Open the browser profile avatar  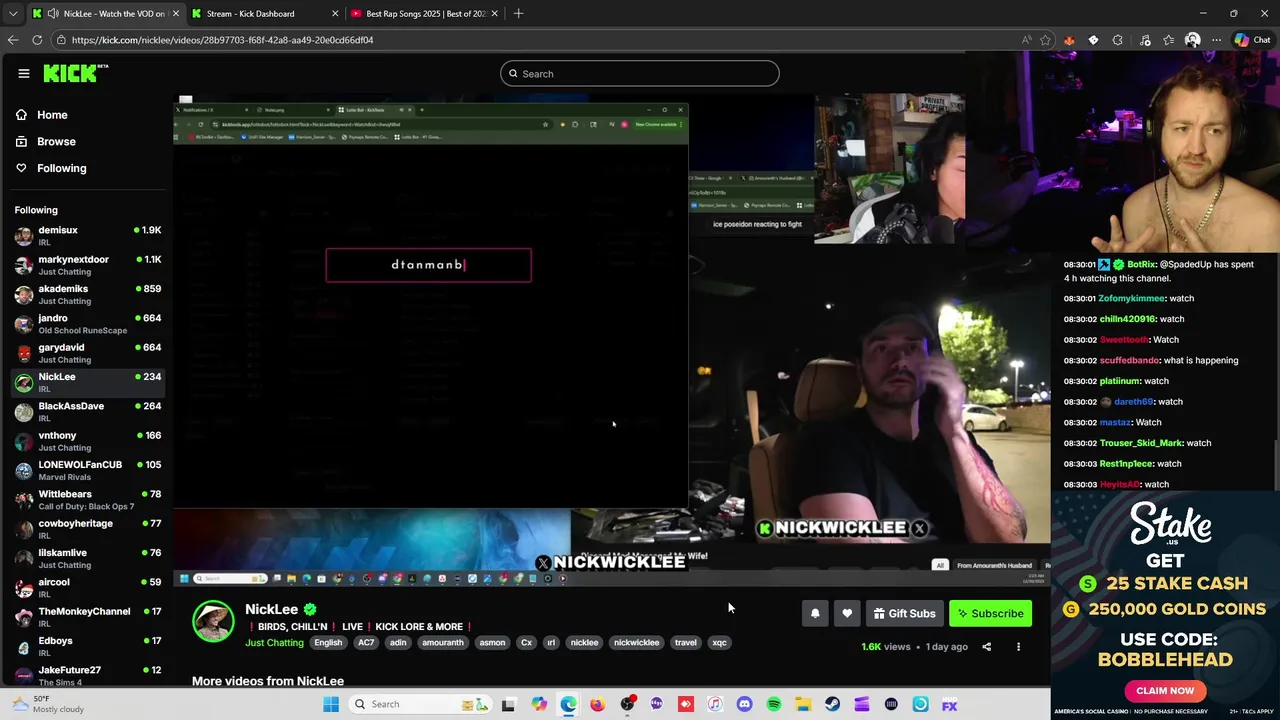(x=1192, y=40)
